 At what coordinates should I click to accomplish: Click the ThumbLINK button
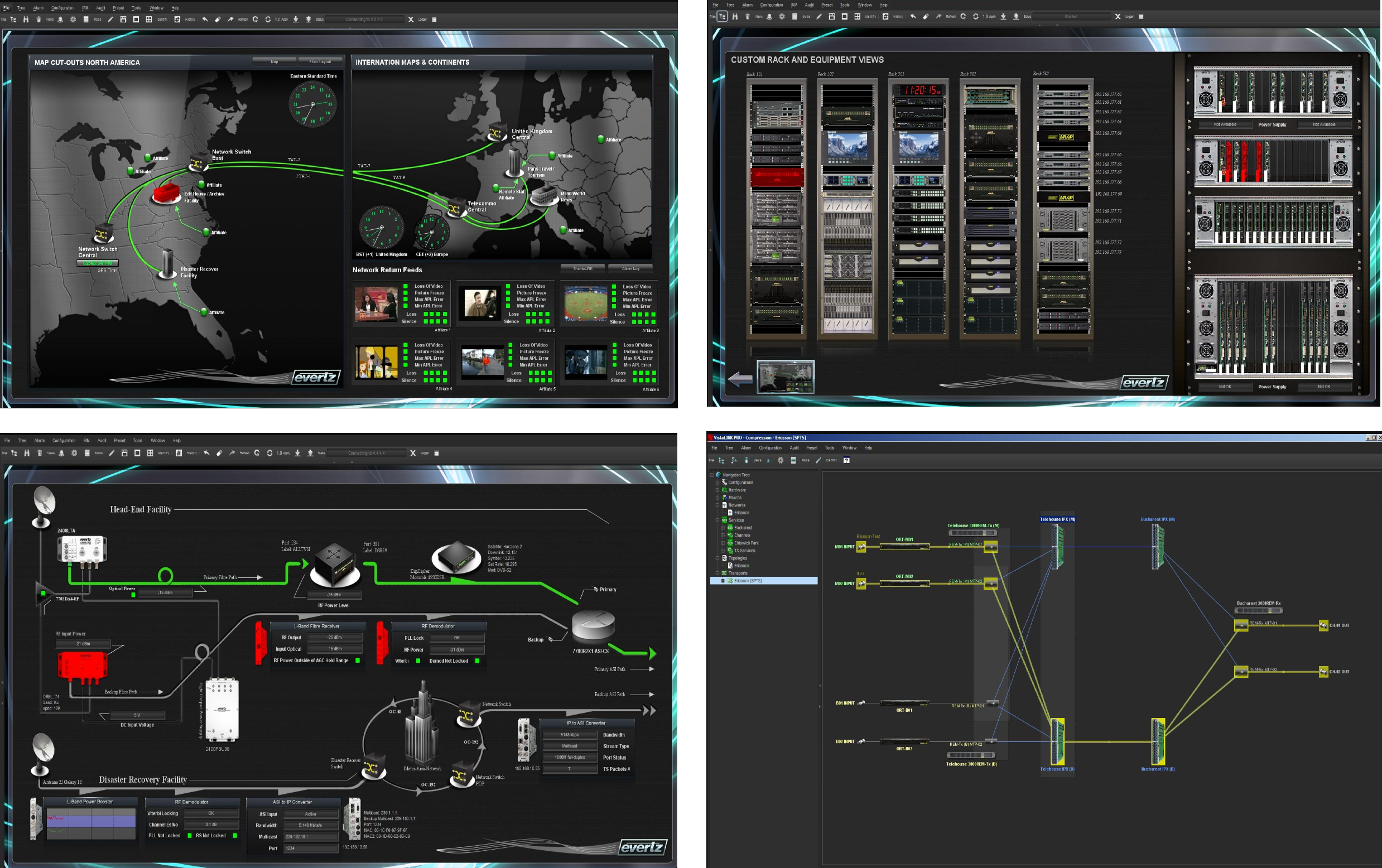click(582, 268)
